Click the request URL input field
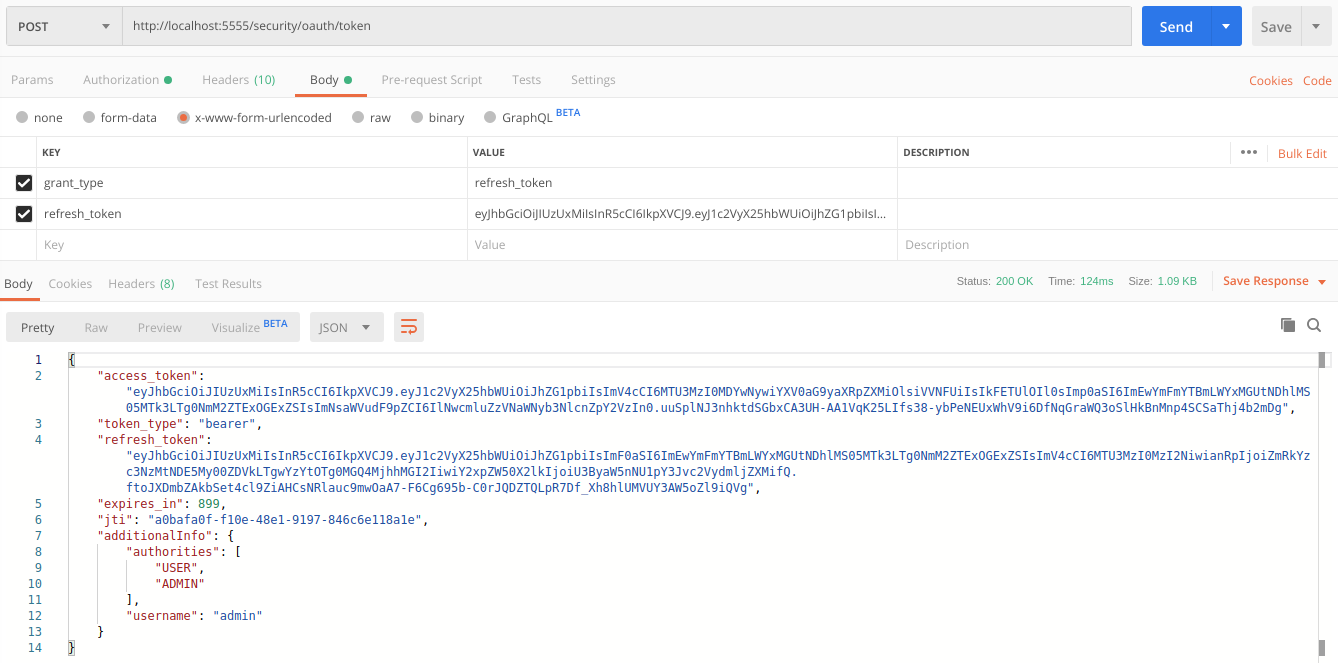1338x663 pixels. click(x=626, y=26)
